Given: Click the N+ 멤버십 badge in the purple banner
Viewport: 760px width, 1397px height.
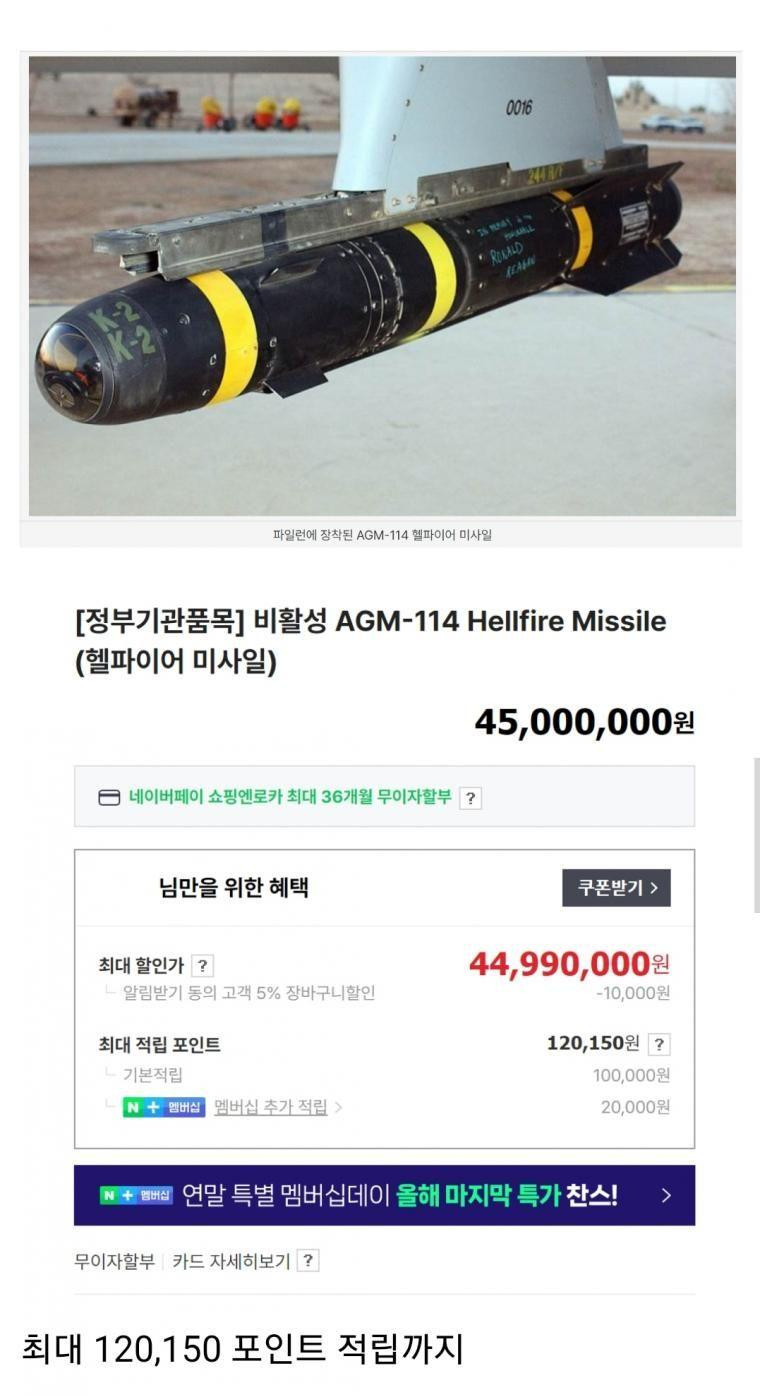Looking at the screenshot, I should [x=136, y=1196].
